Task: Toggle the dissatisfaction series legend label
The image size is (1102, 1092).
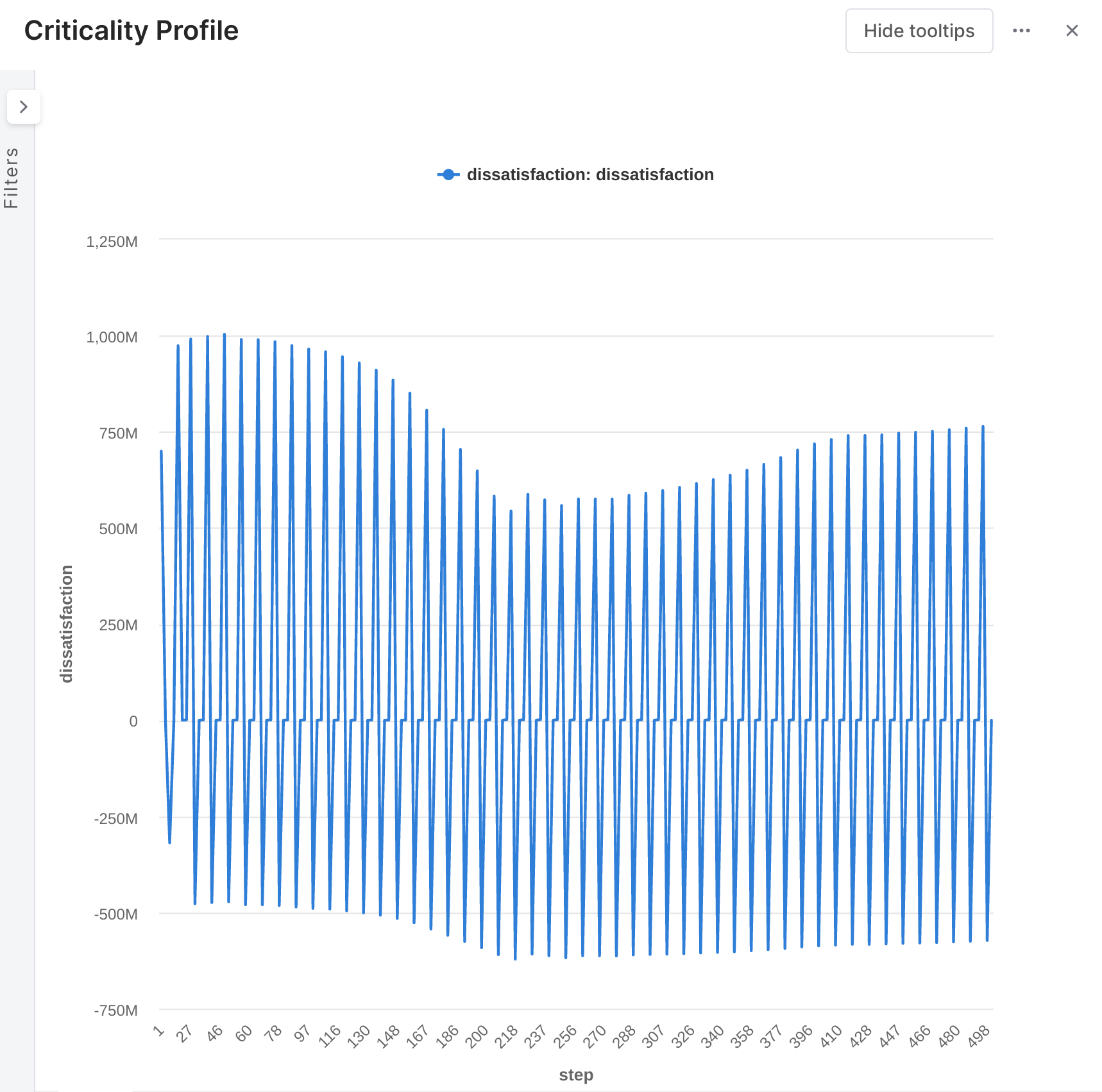Action: coord(589,174)
